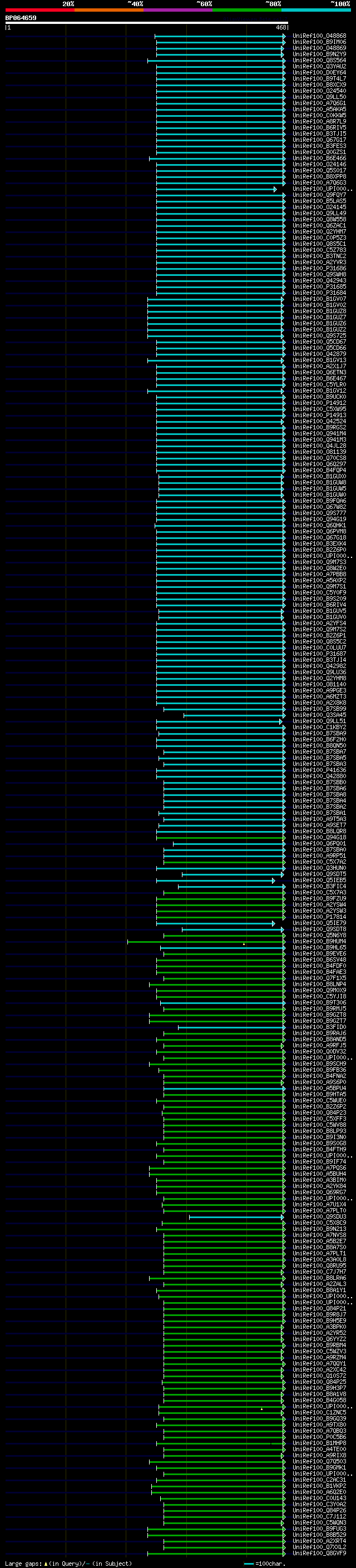Open hit UniRef100_Q8W558
This screenshot has height=1568, width=356.
[x=319, y=219]
